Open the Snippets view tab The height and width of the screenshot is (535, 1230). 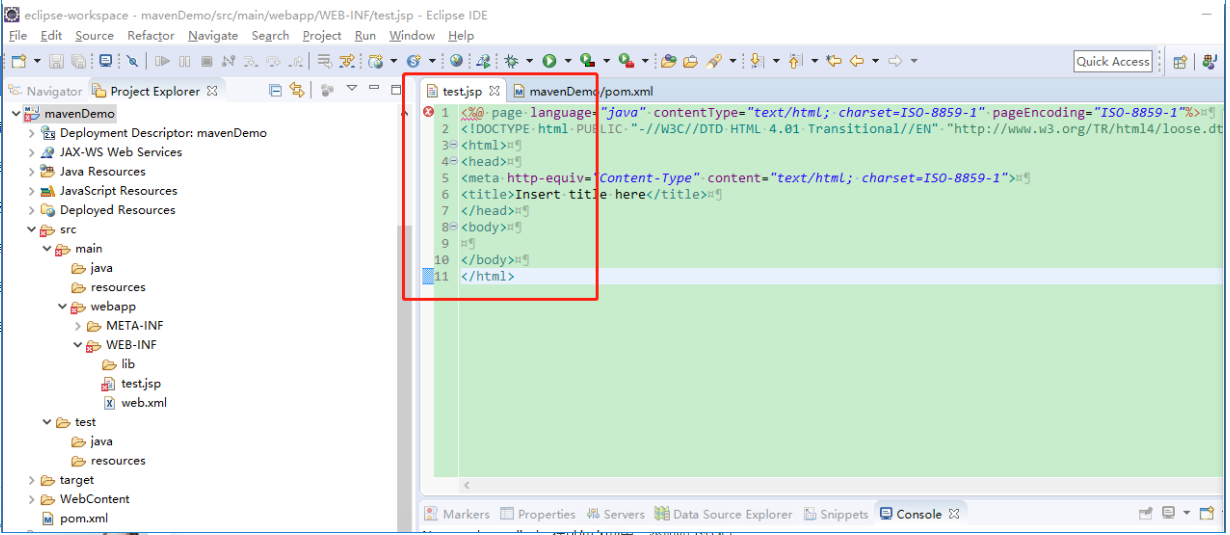click(834, 514)
